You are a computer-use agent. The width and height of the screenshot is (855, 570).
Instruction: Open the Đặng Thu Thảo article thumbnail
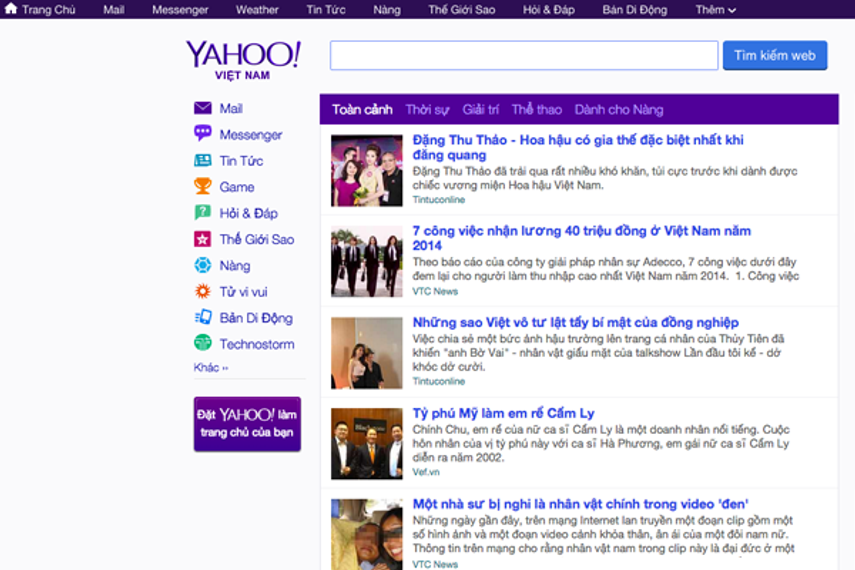(366, 170)
